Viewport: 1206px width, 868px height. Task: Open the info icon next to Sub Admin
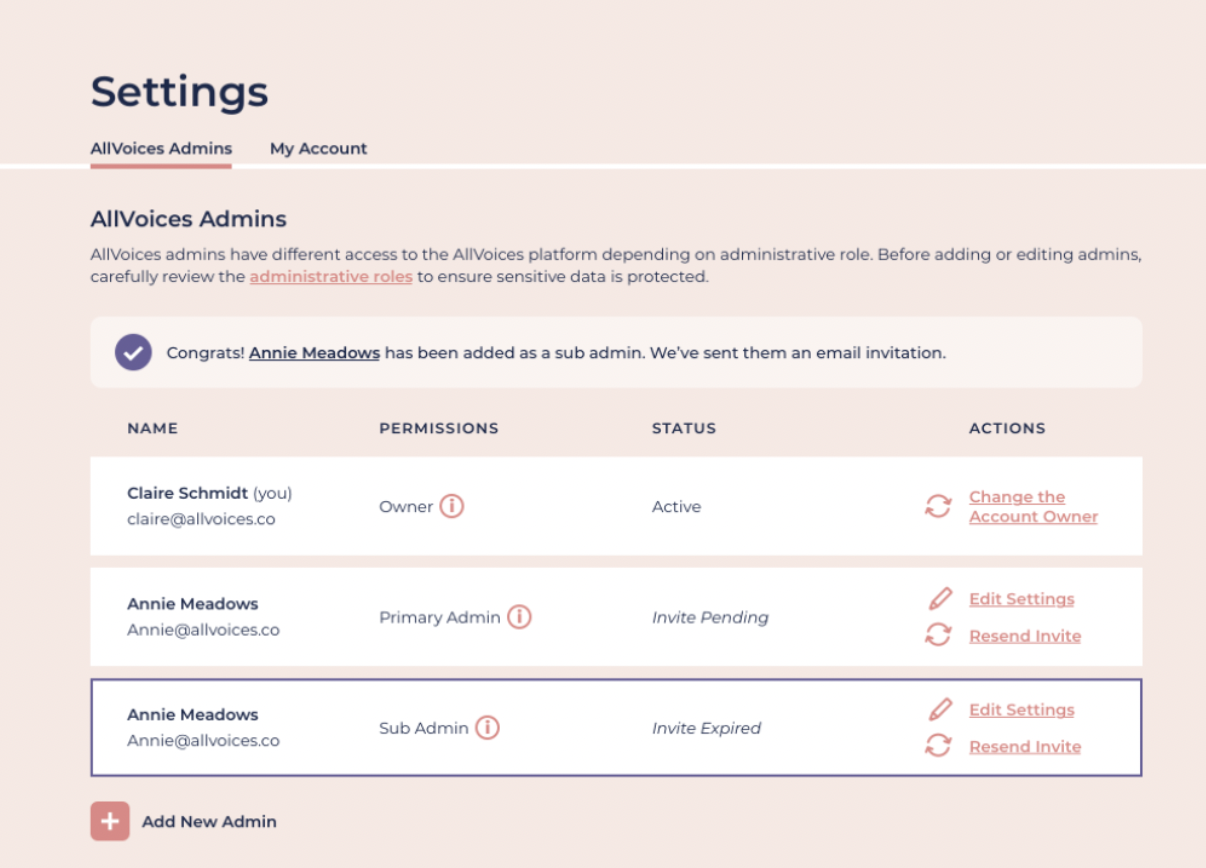tap(487, 728)
